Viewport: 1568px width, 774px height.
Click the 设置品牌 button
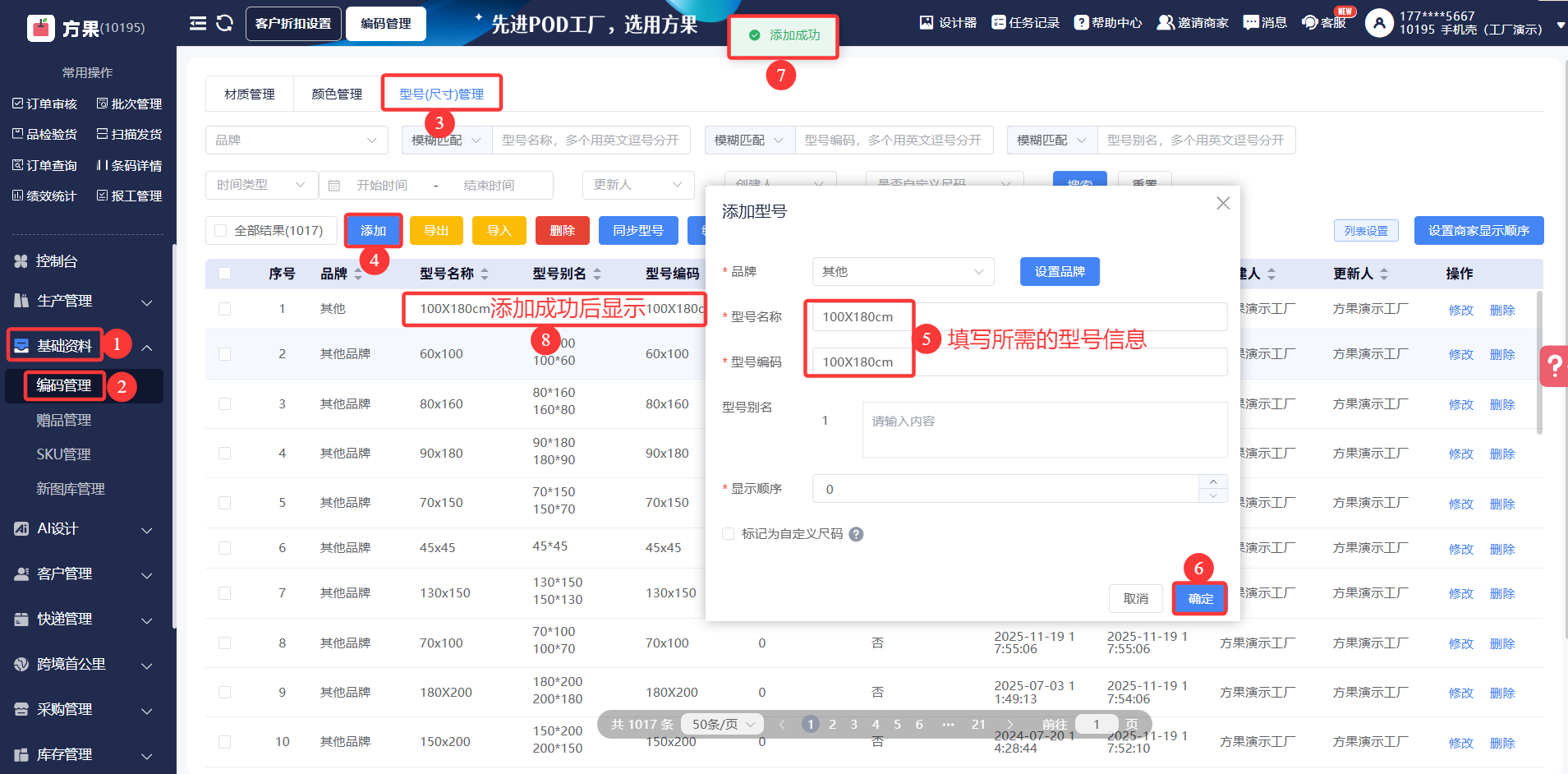tap(1059, 272)
